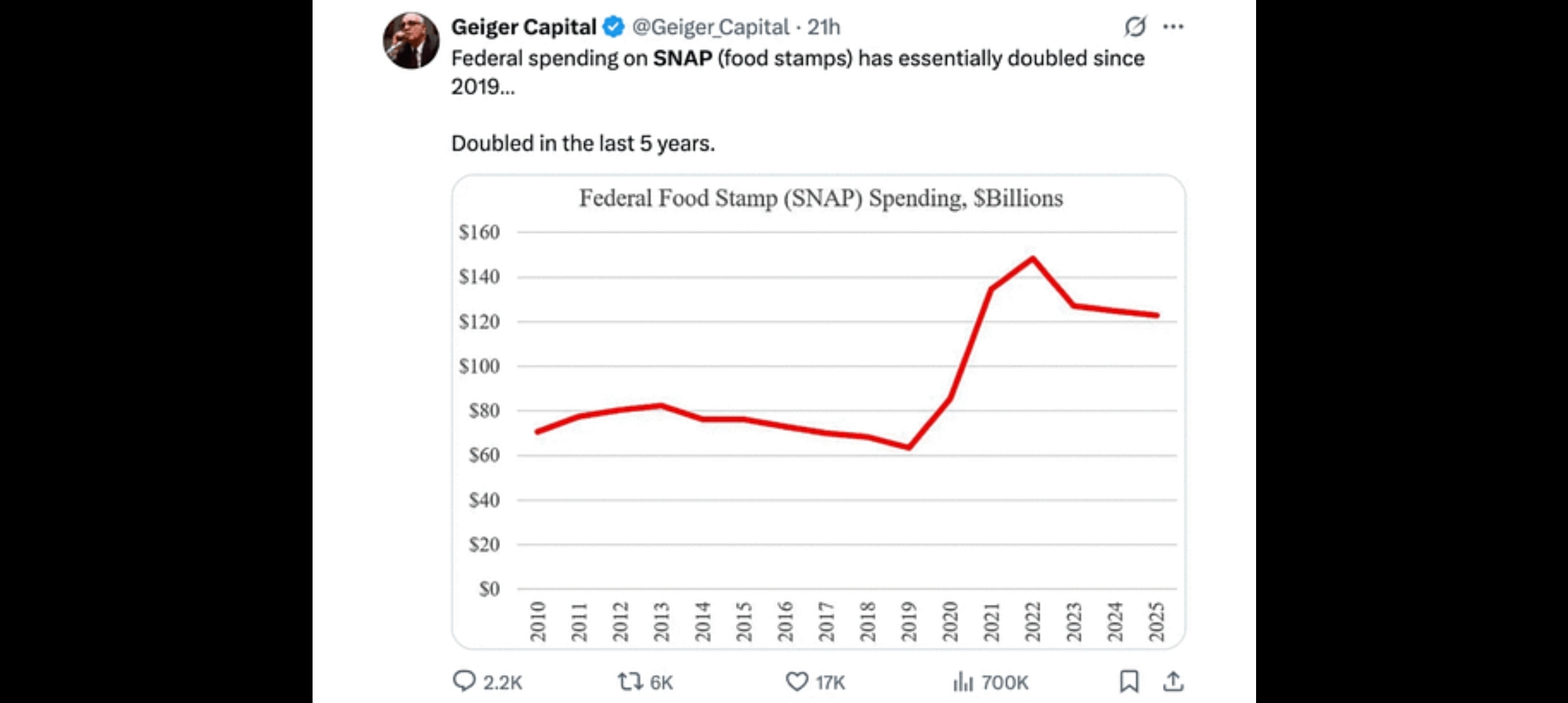Click the repost arrows icon
The width and height of the screenshot is (1568, 703).
pyautogui.click(x=630, y=682)
